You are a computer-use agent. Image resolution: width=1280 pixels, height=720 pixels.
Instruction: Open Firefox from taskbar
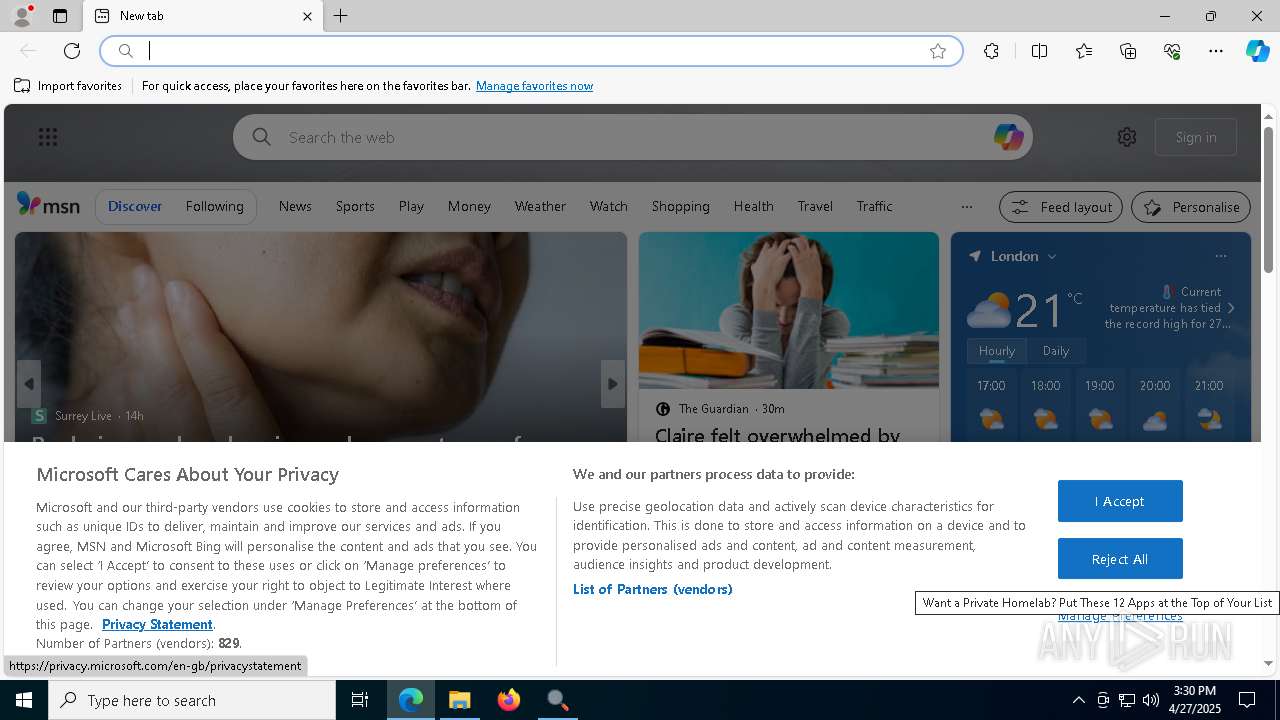509,700
